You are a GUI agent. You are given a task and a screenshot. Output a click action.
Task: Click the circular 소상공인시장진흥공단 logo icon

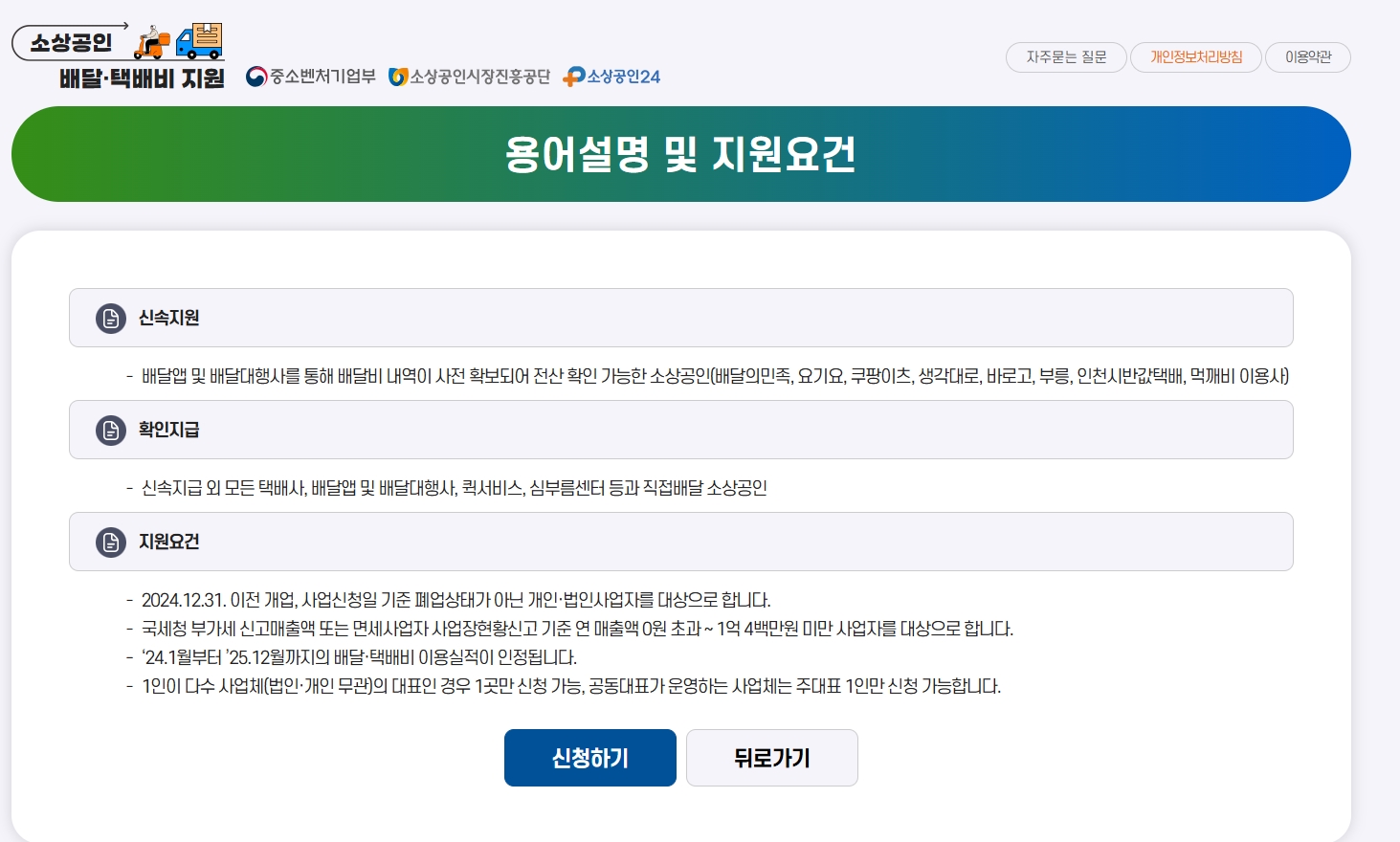398,77
